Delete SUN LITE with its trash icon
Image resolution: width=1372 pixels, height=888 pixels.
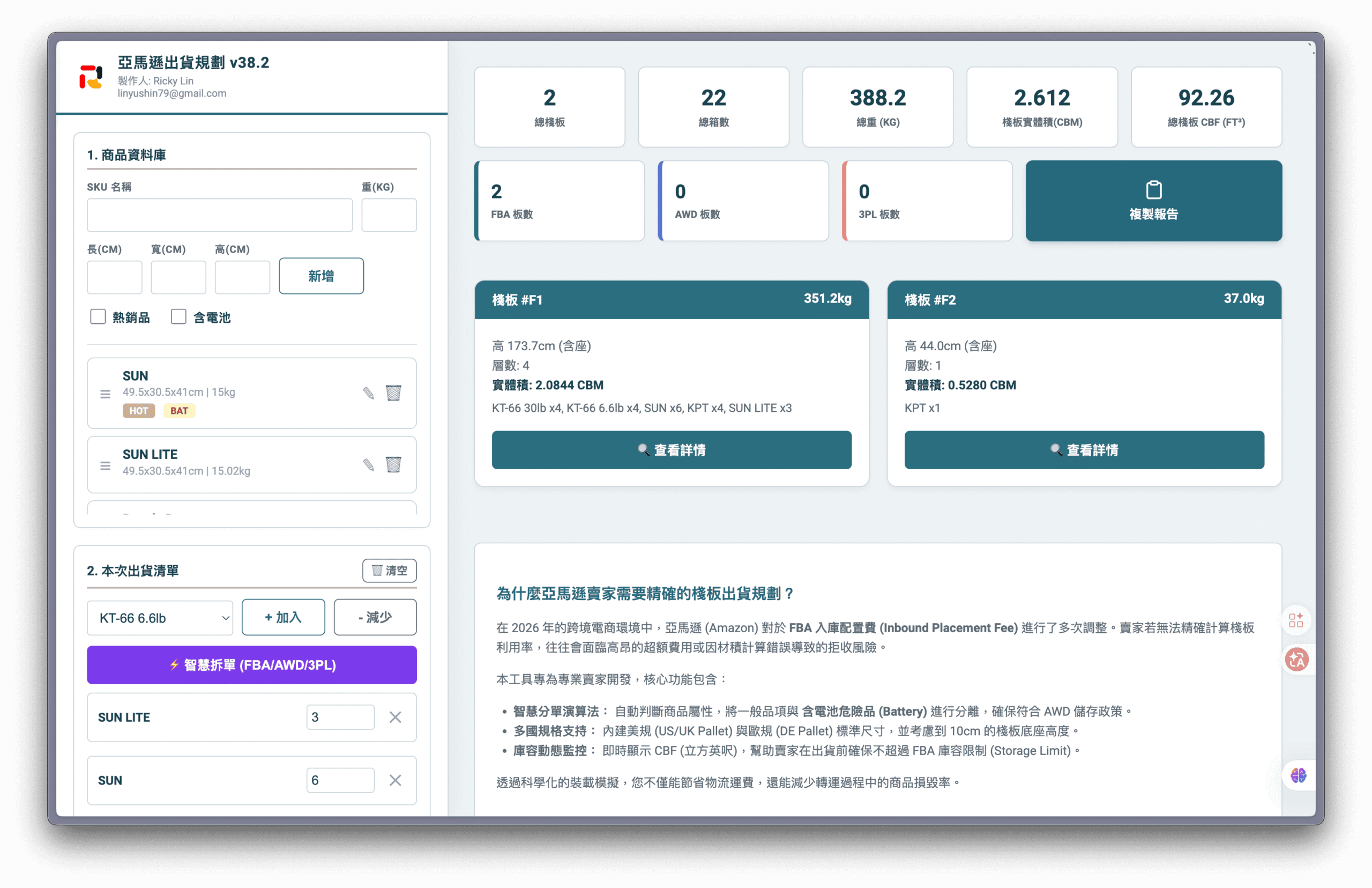[394, 465]
